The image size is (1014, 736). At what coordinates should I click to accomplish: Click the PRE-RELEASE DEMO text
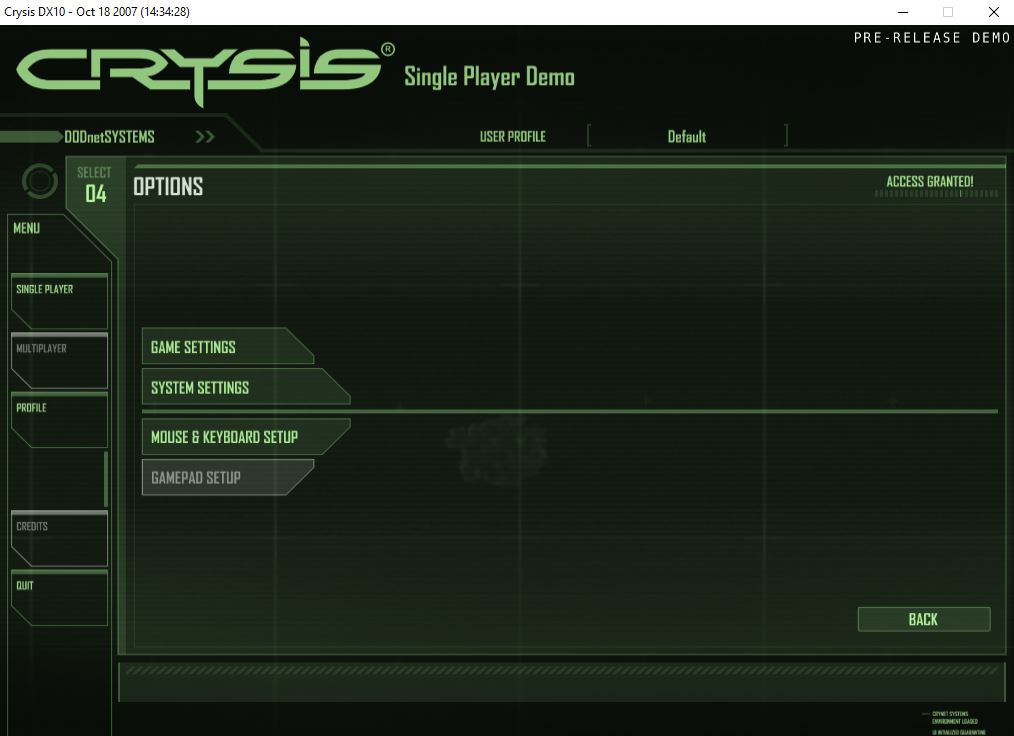(932, 38)
